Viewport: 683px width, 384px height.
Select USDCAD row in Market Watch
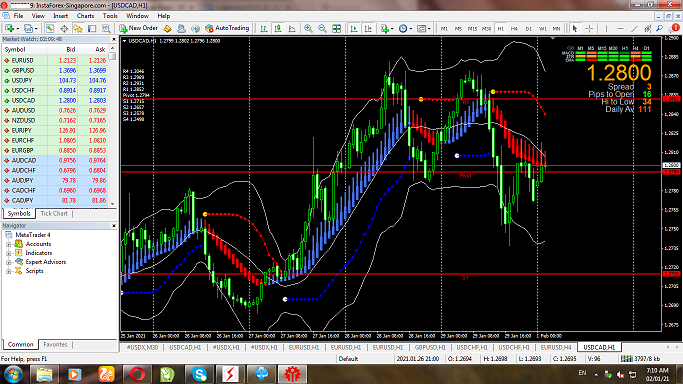pos(55,100)
